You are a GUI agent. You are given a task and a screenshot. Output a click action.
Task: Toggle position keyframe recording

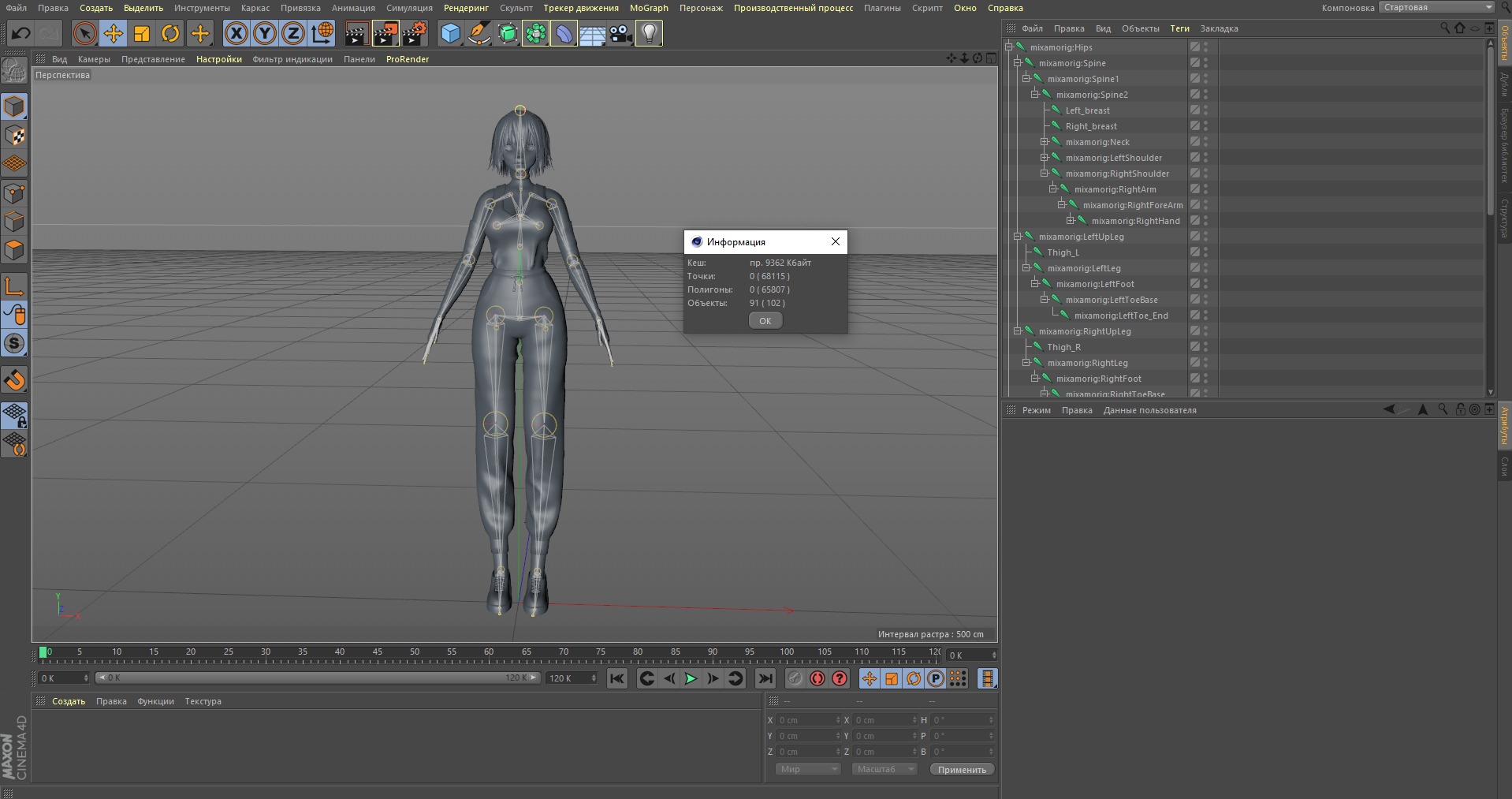point(870,678)
